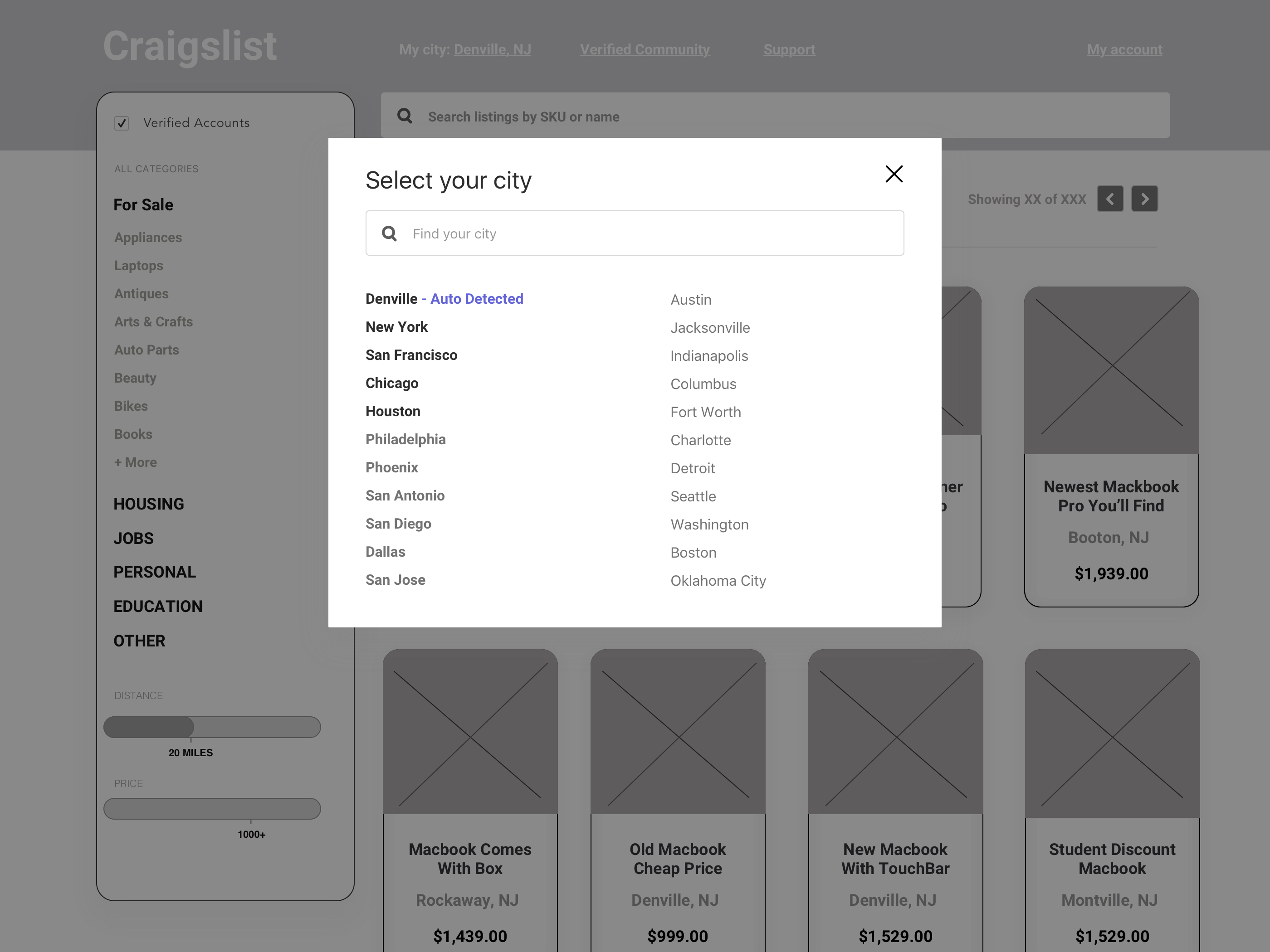
Task: Click the Find your city input field
Action: 635,233
